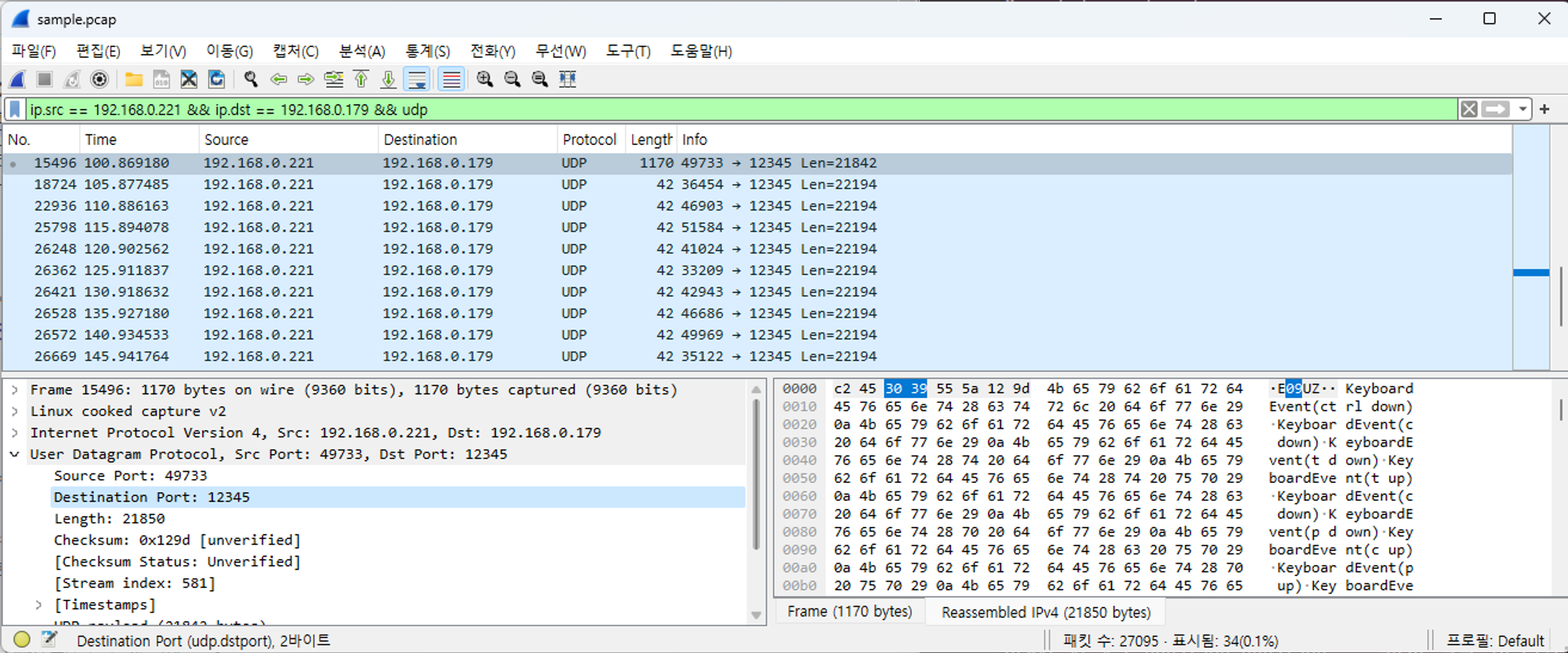
Task: Select Checksum: 0x129d [unverified] field
Action: pos(397,540)
